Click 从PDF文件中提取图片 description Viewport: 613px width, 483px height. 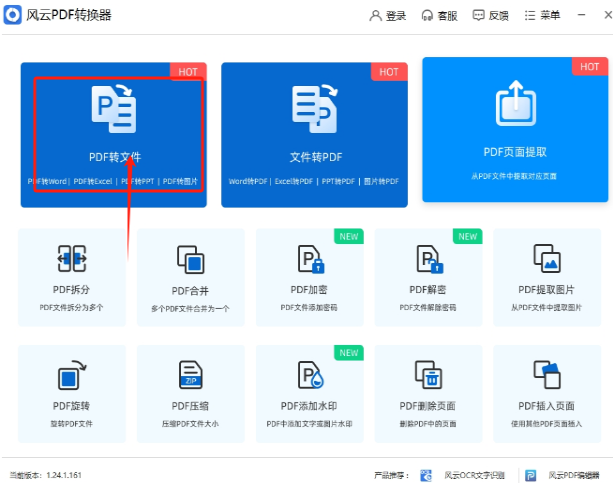point(547,307)
